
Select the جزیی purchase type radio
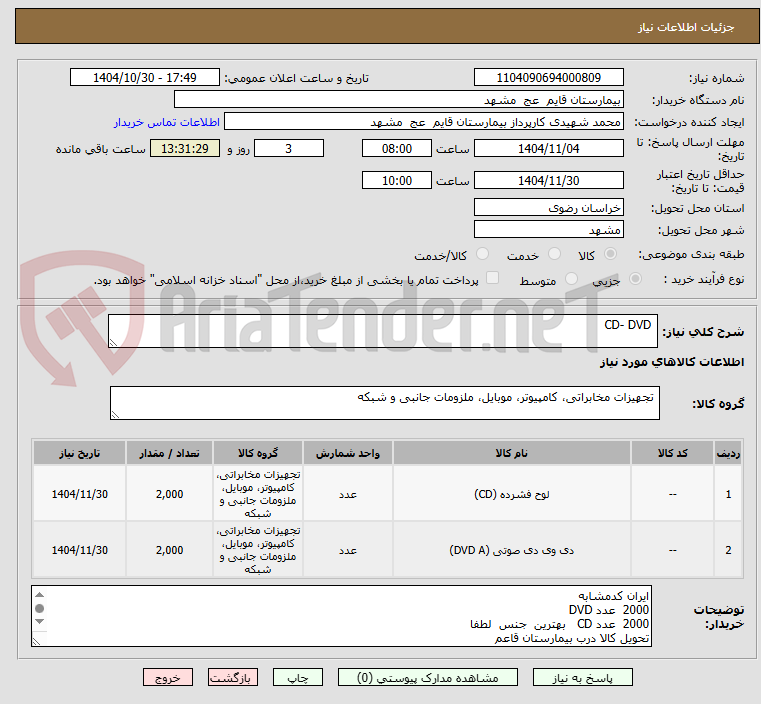635,278
